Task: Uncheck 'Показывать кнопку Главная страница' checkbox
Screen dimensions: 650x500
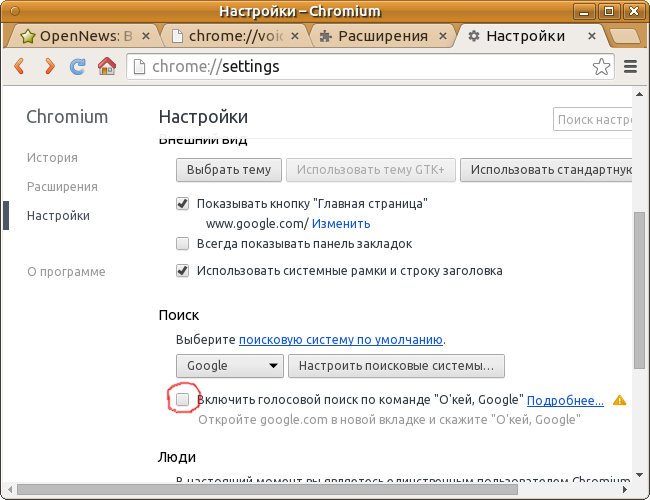Action: [x=182, y=203]
